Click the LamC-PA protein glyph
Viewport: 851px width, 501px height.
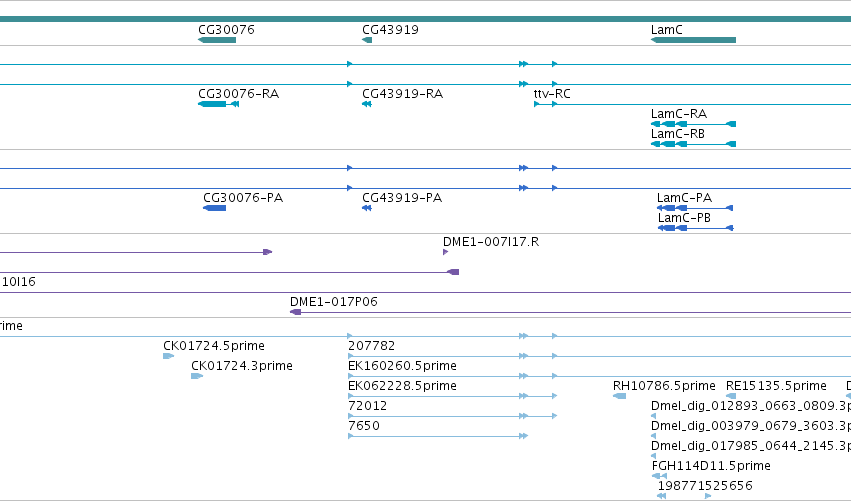(695, 208)
